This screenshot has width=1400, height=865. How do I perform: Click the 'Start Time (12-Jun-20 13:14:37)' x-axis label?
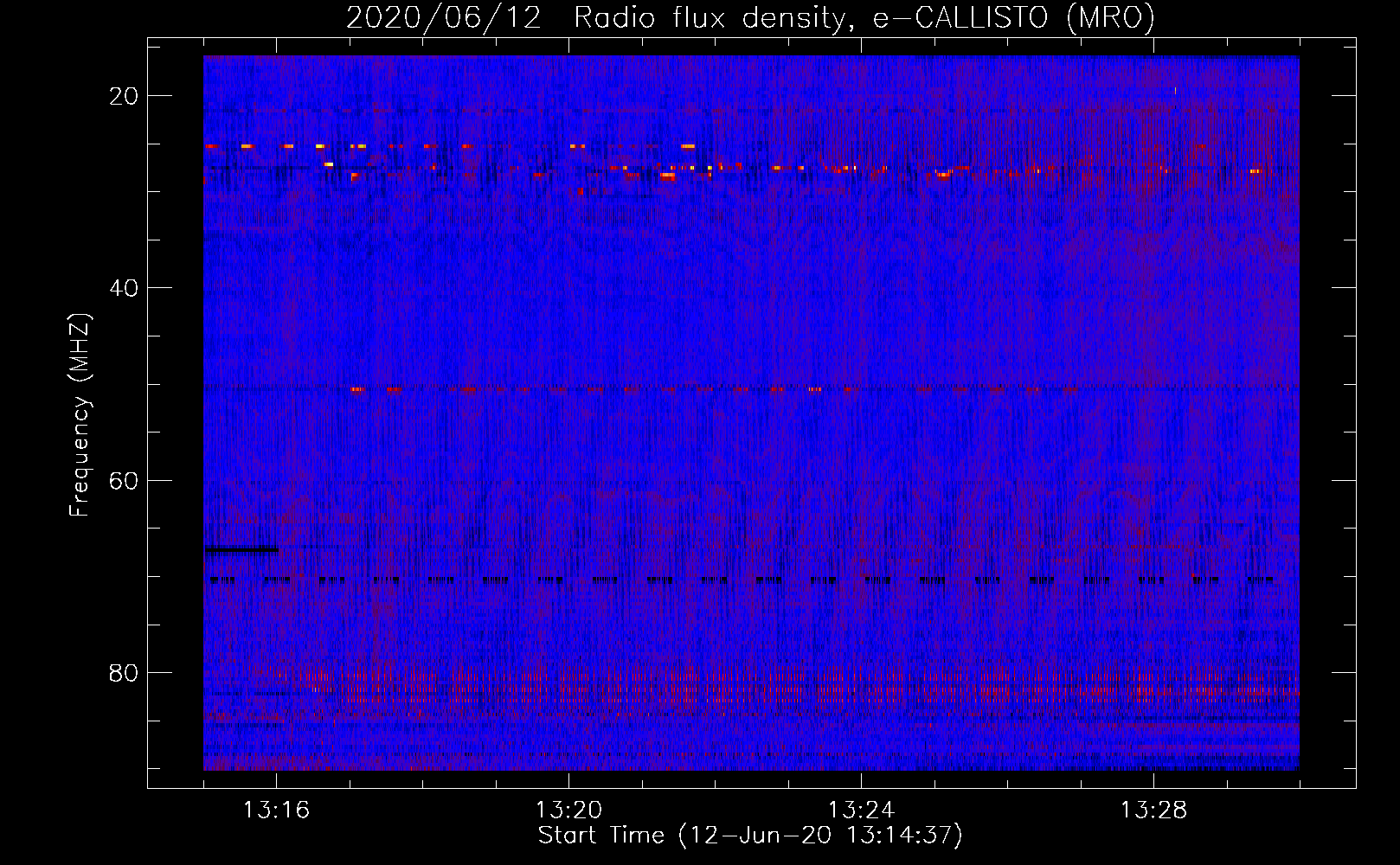750,836
